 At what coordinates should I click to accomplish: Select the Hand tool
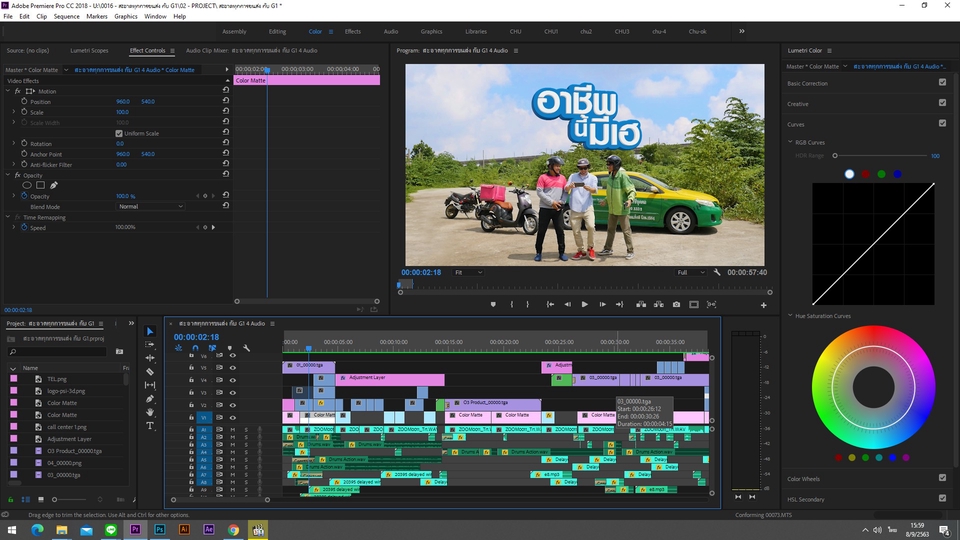point(150,412)
